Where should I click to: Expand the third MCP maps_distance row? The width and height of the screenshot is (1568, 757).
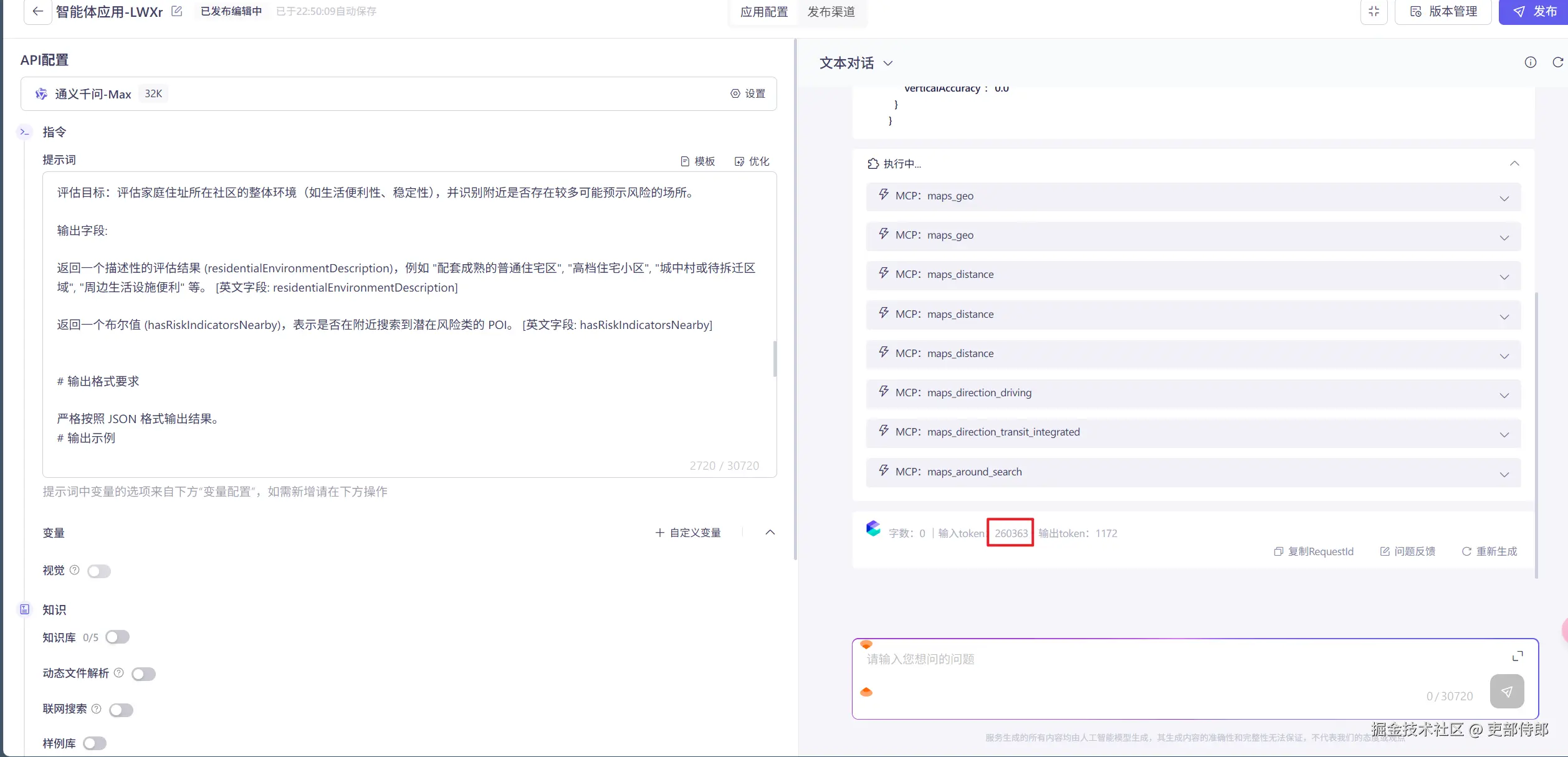tap(1504, 356)
